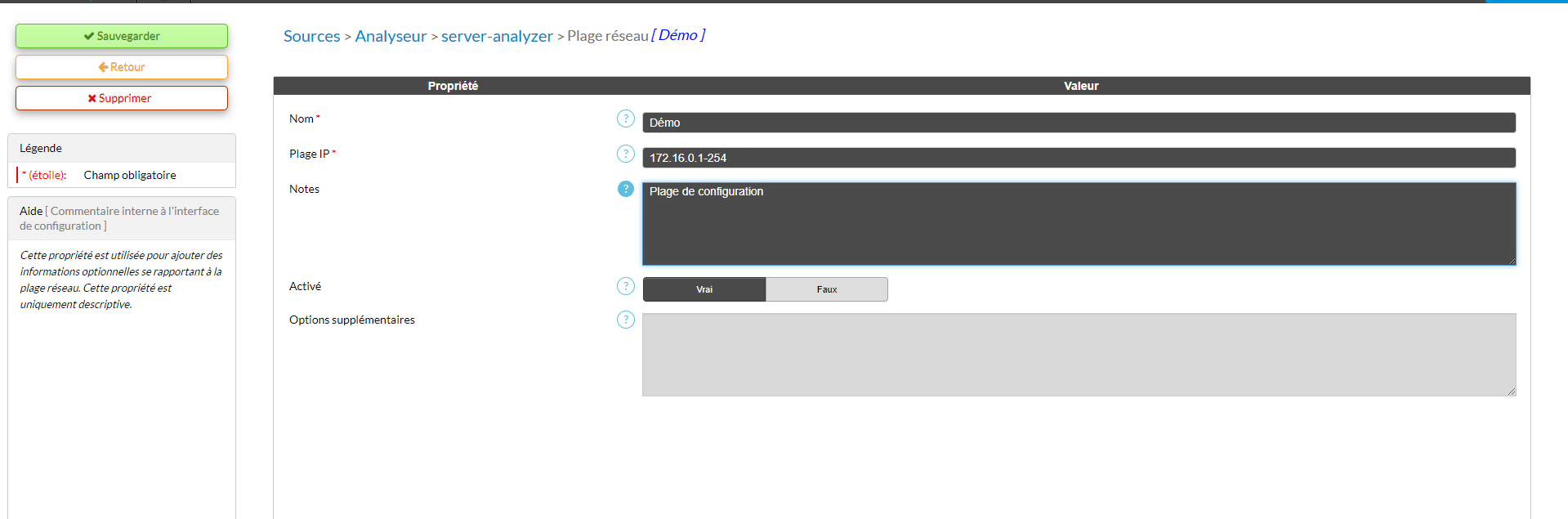Click the resize handle of Notes textarea
Image resolution: width=1568 pixels, height=519 pixels.
point(1512,261)
